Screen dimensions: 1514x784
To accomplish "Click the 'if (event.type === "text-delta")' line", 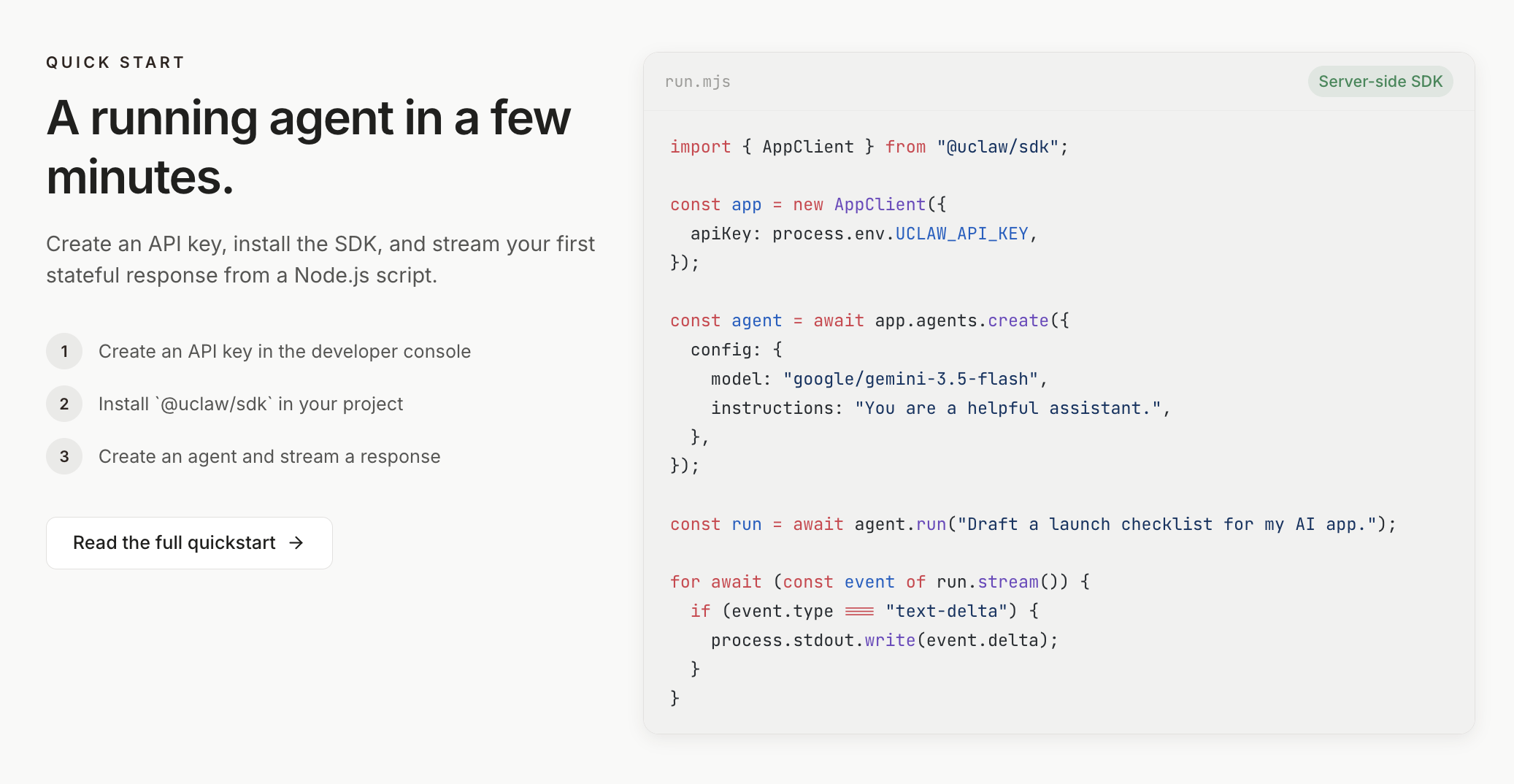I will (x=865, y=612).
